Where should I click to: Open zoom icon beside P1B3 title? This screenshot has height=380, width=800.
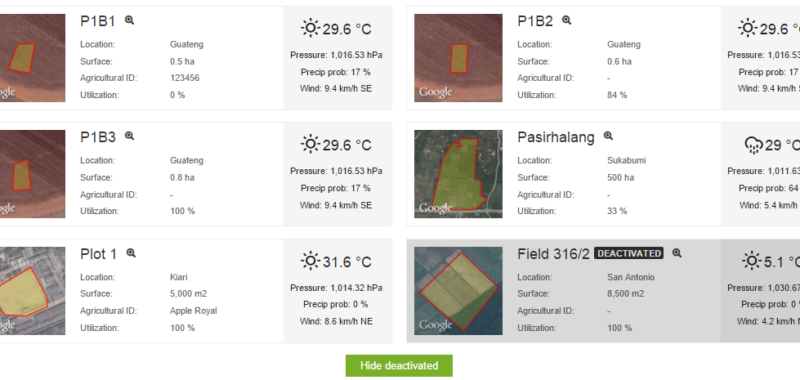click(x=130, y=136)
